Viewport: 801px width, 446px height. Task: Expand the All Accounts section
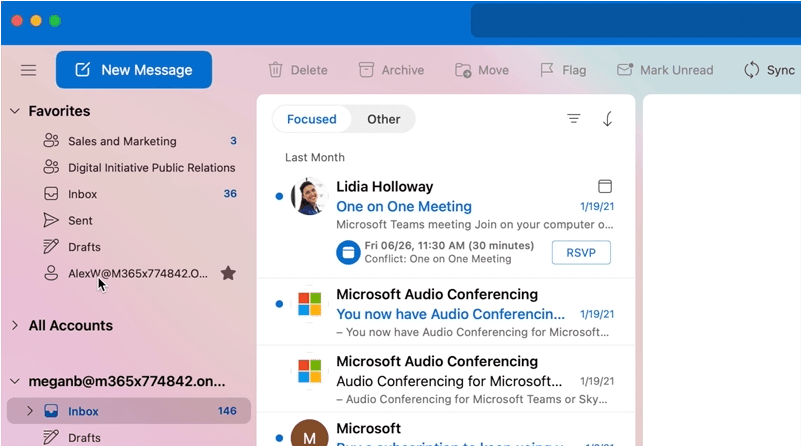15,325
